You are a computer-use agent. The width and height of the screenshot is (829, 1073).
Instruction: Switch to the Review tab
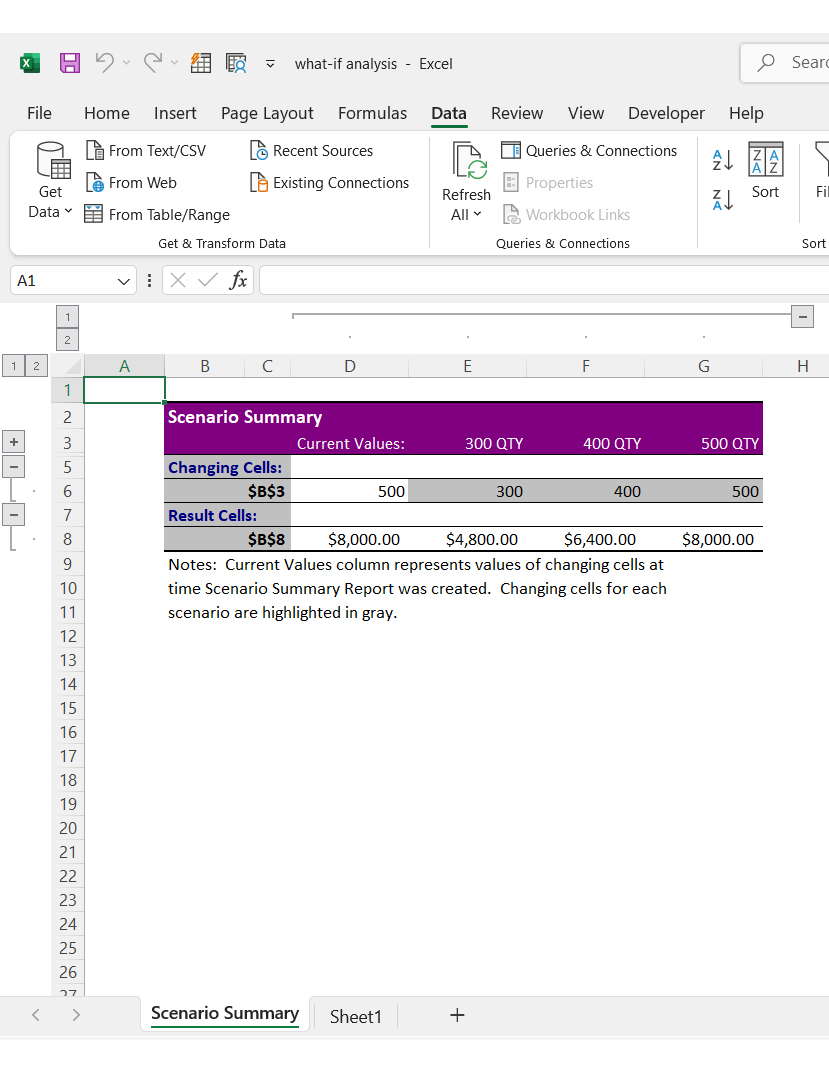[517, 113]
